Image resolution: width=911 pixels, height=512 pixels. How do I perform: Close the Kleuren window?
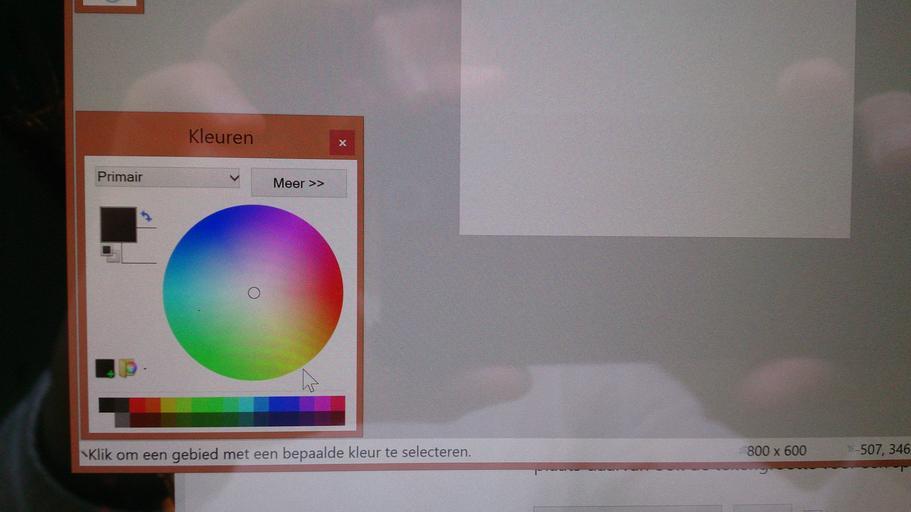pos(342,143)
